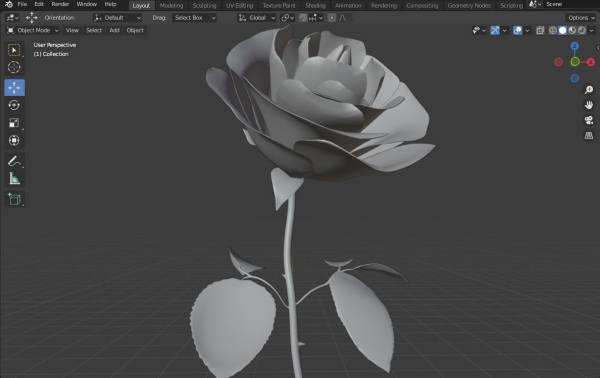This screenshot has height=378, width=600.
Task: Click the Scene name field
Action: 571,5
